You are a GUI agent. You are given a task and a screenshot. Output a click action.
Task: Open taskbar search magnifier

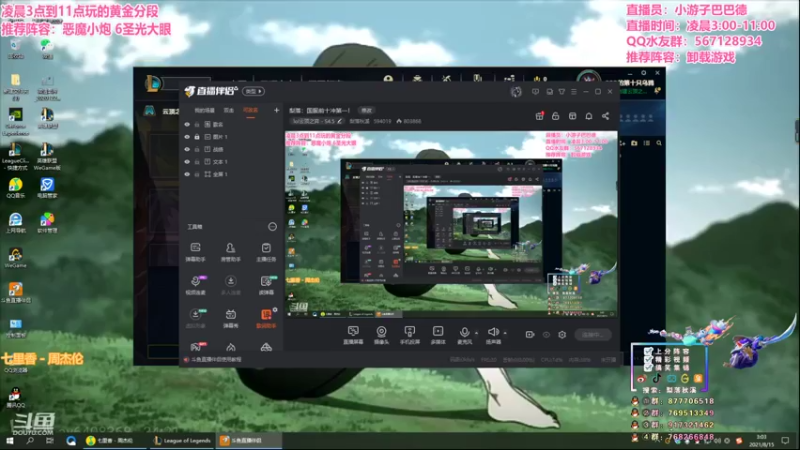tap(30, 440)
